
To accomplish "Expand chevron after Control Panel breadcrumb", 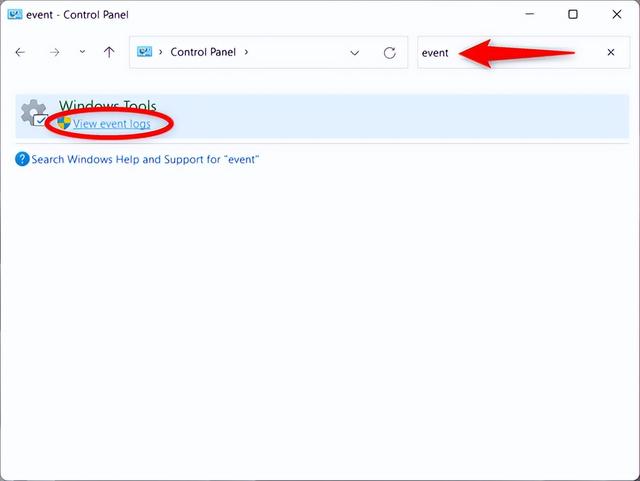I will click(246, 52).
